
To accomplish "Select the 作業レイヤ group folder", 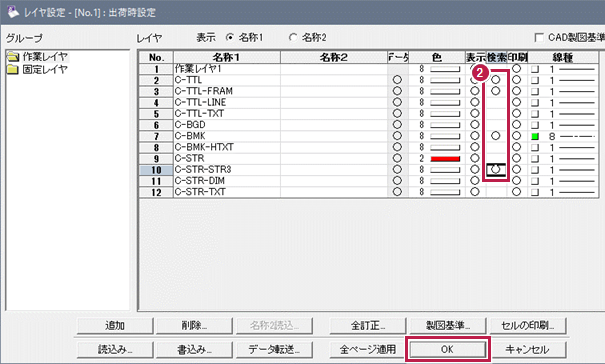I will click(x=38, y=57).
